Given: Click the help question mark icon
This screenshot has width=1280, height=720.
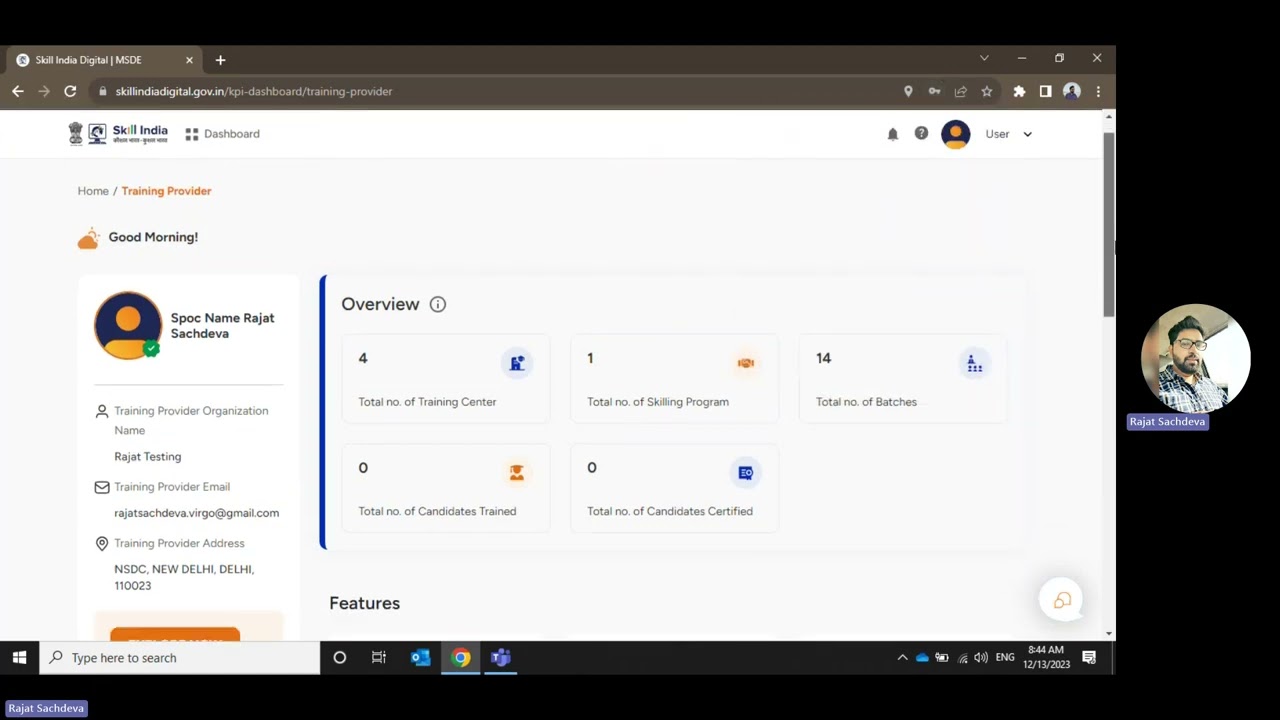Looking at the screenshot, I should click(x=921, y=133).
